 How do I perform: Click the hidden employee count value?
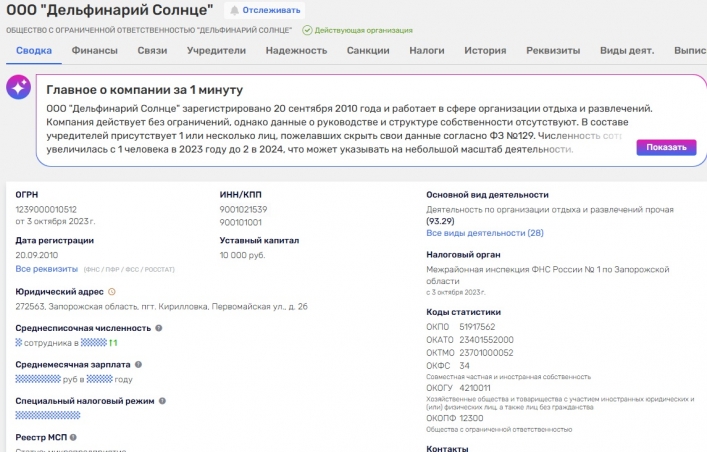(x=20, y=342)
